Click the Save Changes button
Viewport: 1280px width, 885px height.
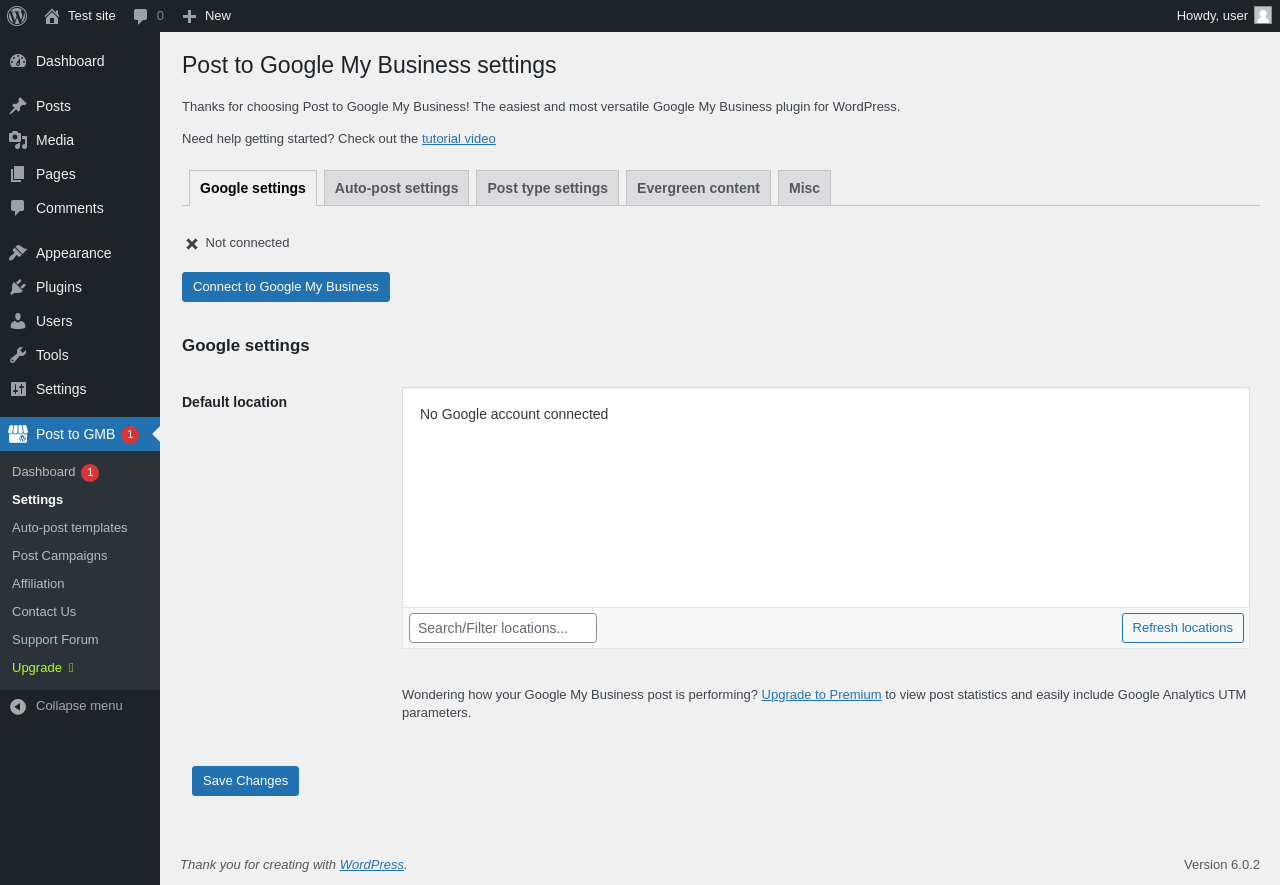(245, 781)
